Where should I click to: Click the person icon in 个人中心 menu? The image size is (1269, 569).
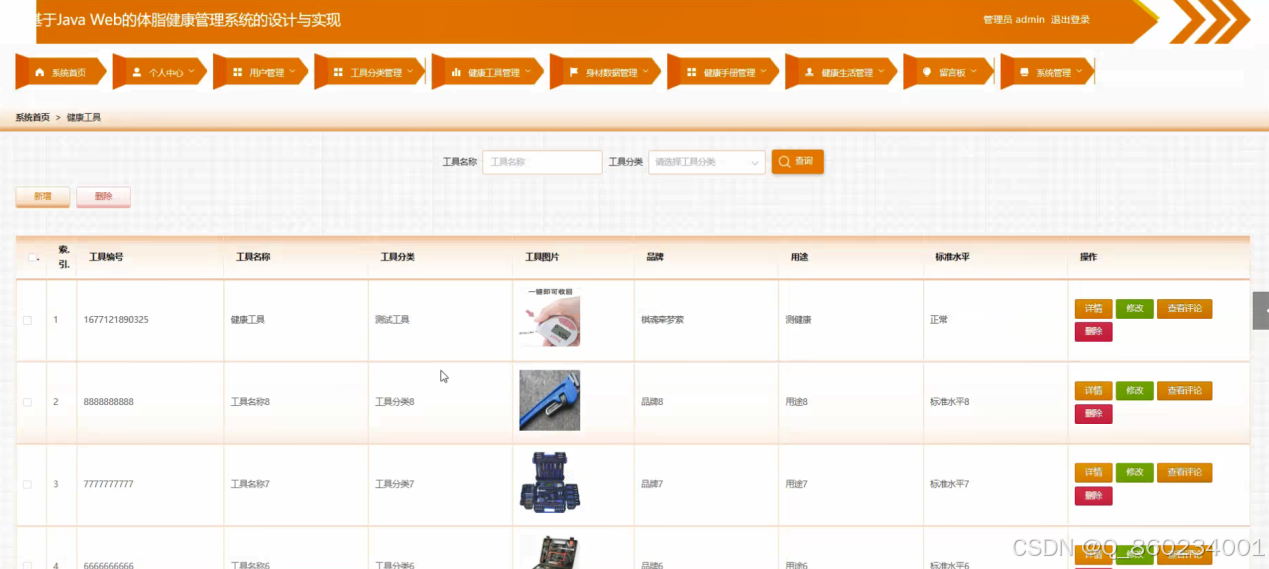click(x=137, y=73)
